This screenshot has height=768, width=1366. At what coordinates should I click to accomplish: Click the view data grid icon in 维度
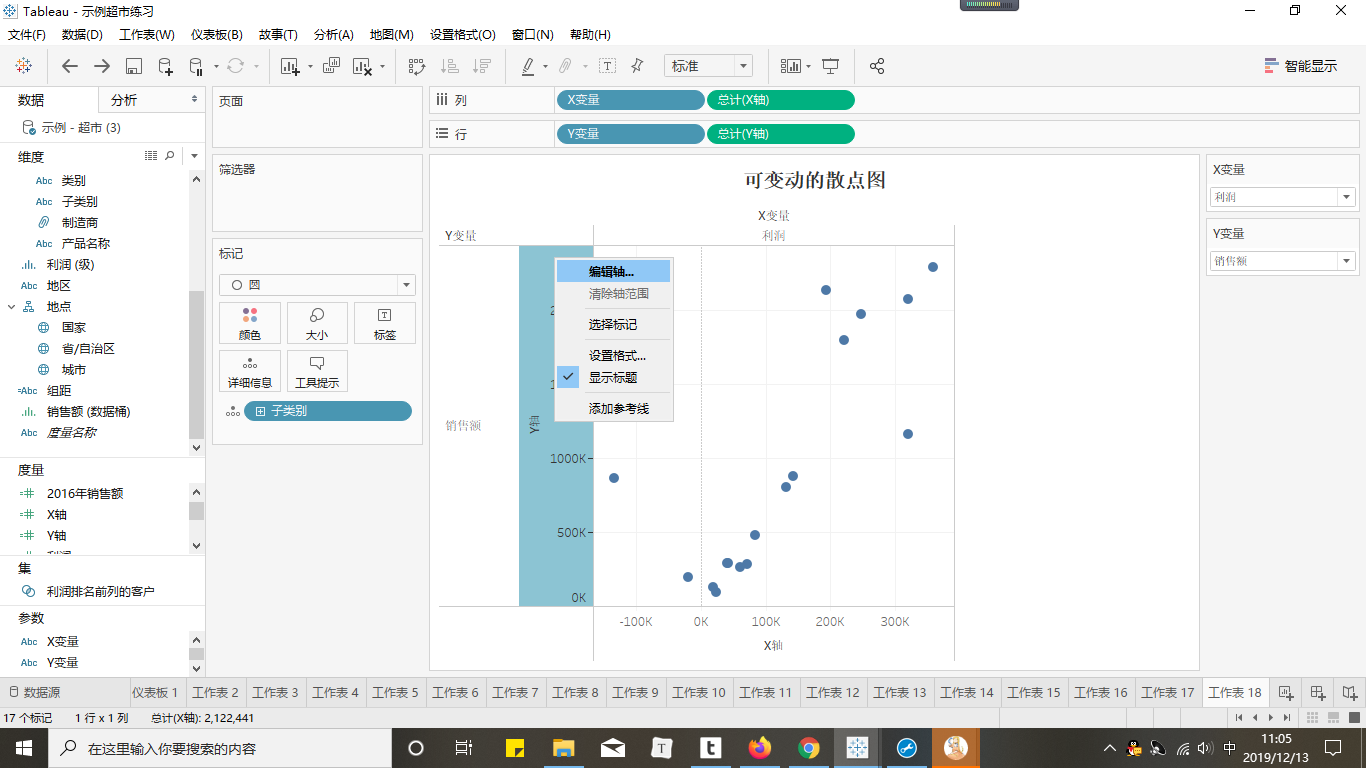tap(151, 156)
